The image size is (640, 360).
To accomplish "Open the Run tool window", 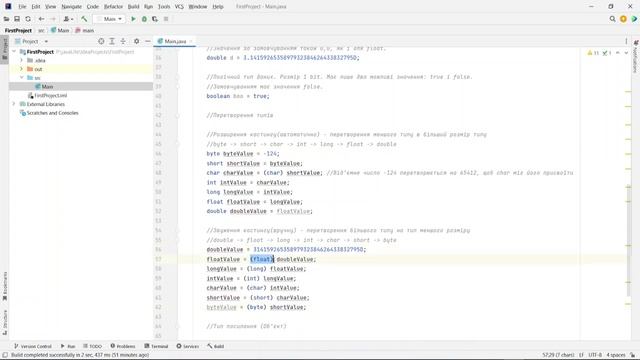I will tap(68, 346).
